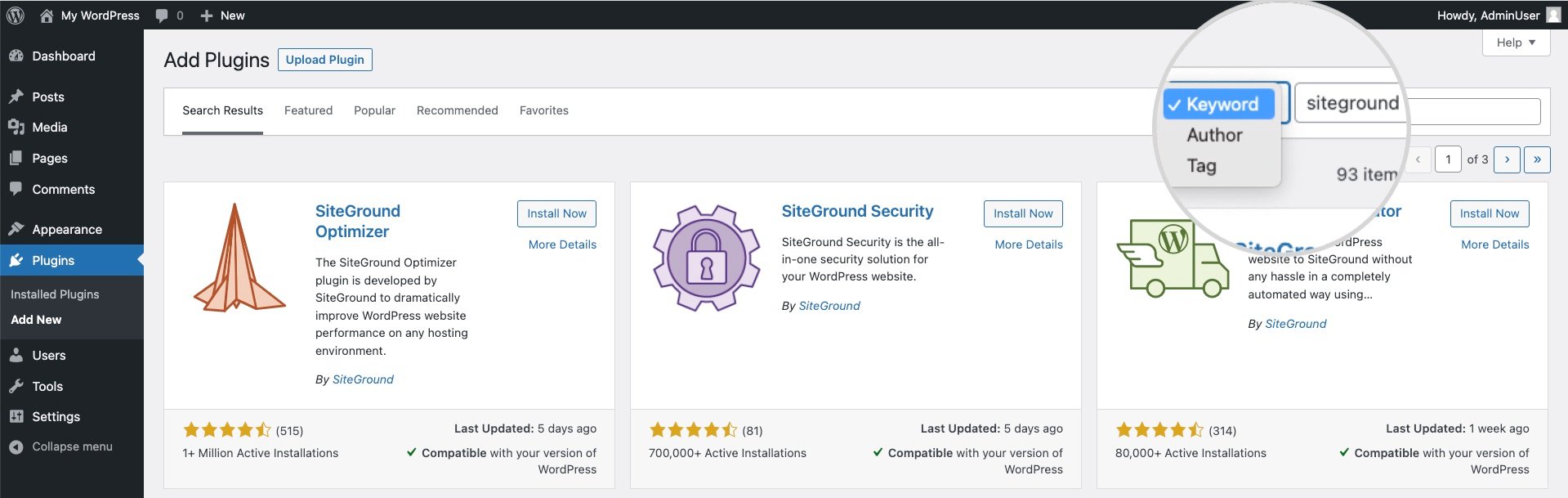
Task: Open More Details for SiteGround Optimizer
Action: (x=562, y=245)
